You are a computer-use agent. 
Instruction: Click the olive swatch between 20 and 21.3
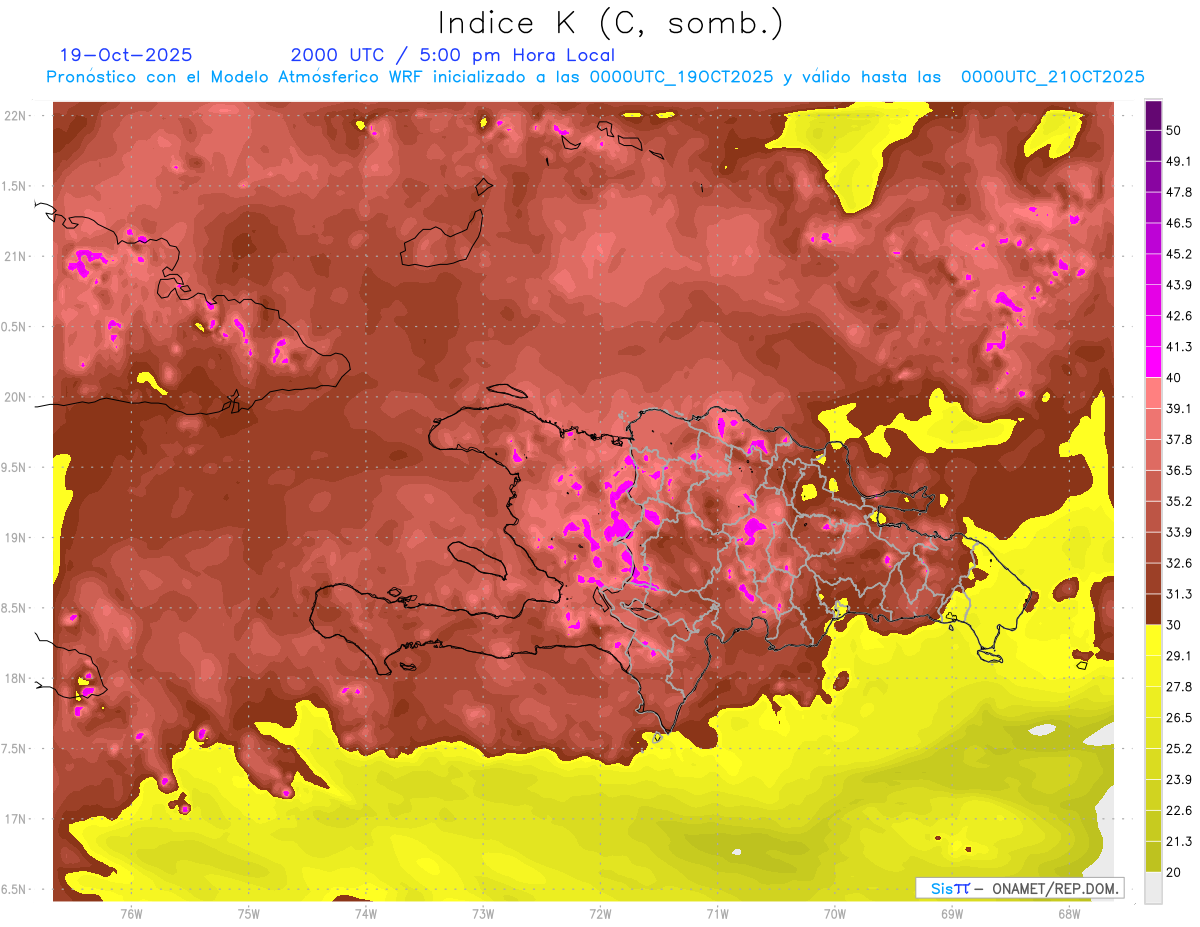pyautogui.click(x=1153, y=856)
